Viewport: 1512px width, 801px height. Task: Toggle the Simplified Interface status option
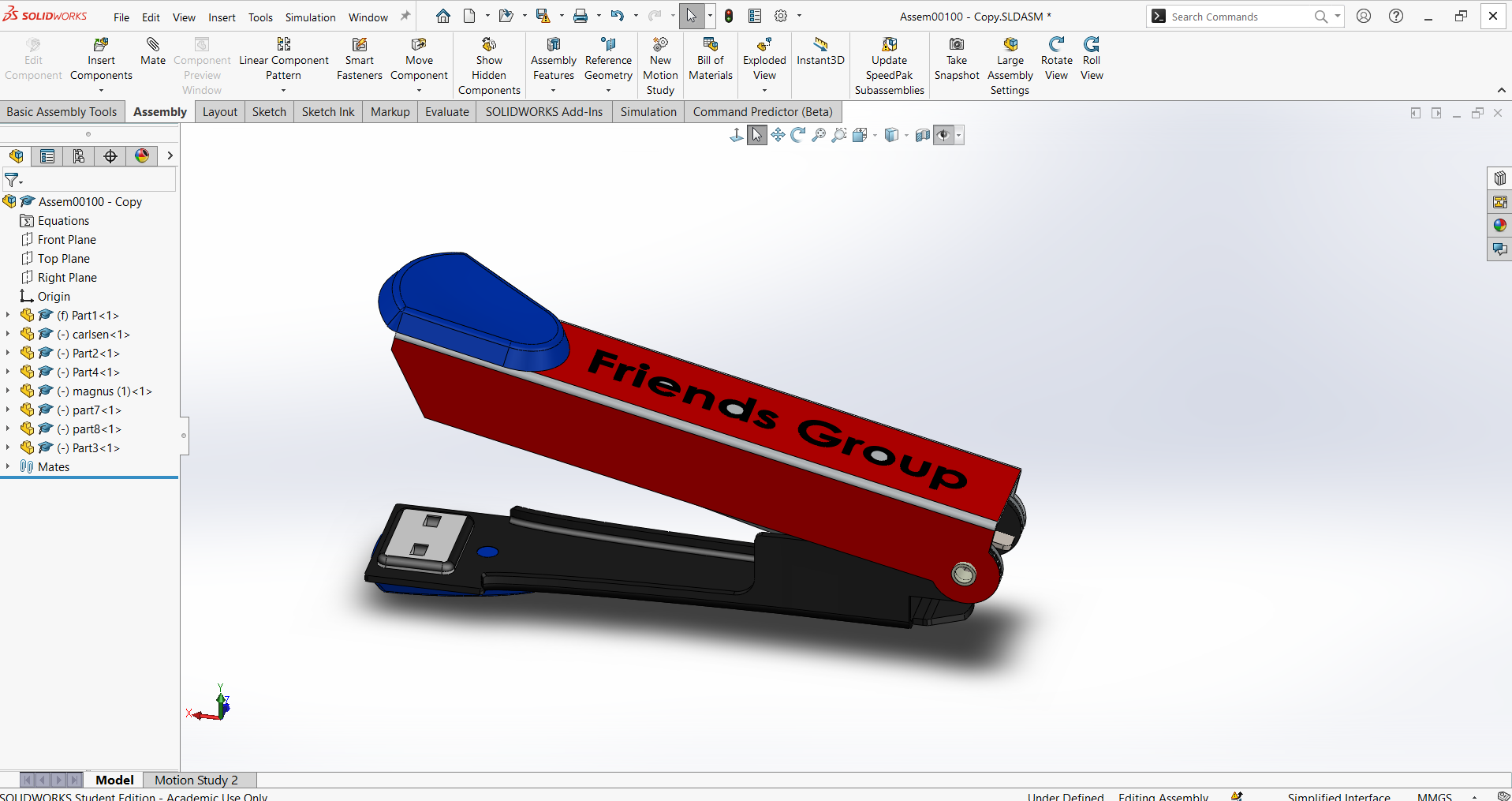point(1338,796)
